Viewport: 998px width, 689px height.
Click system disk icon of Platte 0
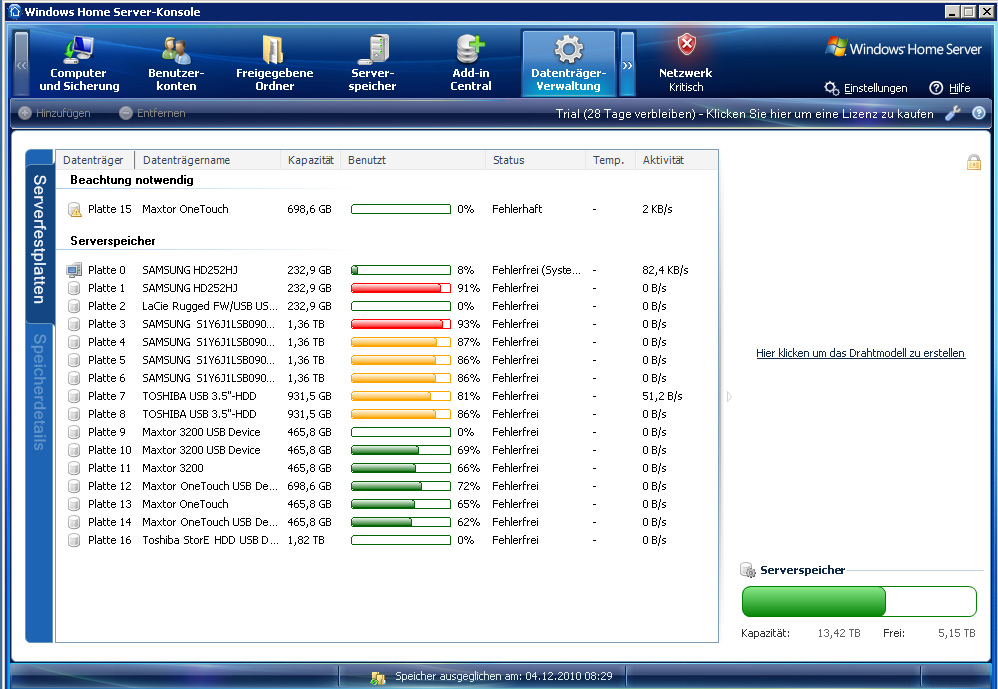(x=74, y=270)
